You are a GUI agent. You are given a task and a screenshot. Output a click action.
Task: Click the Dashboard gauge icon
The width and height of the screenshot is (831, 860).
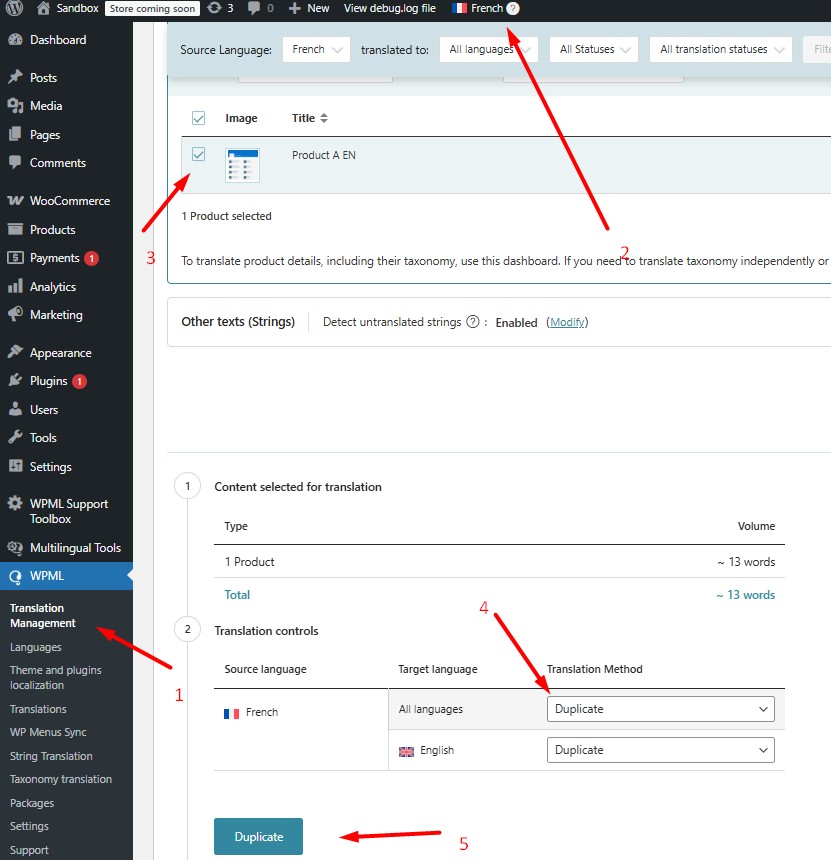[x=15, y=39]
